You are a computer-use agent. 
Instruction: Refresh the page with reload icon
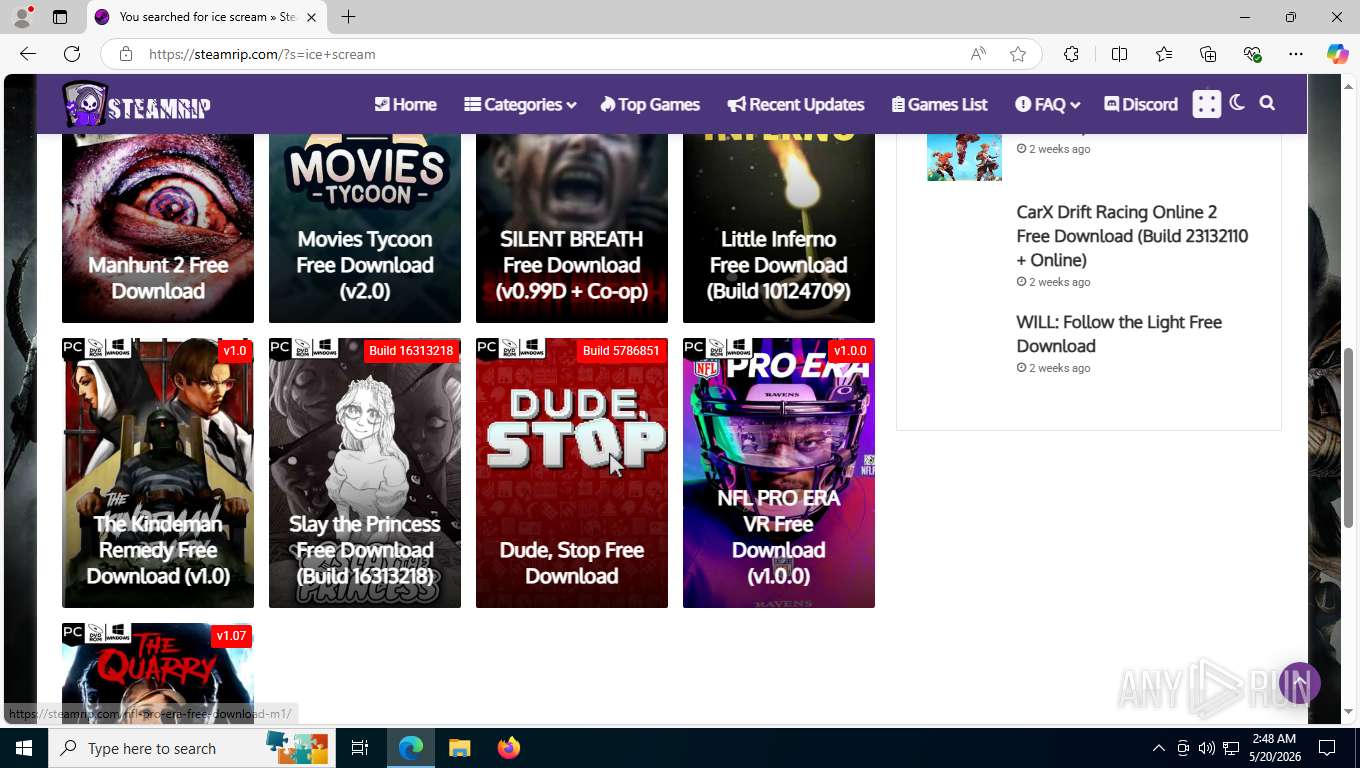point(72,54)
